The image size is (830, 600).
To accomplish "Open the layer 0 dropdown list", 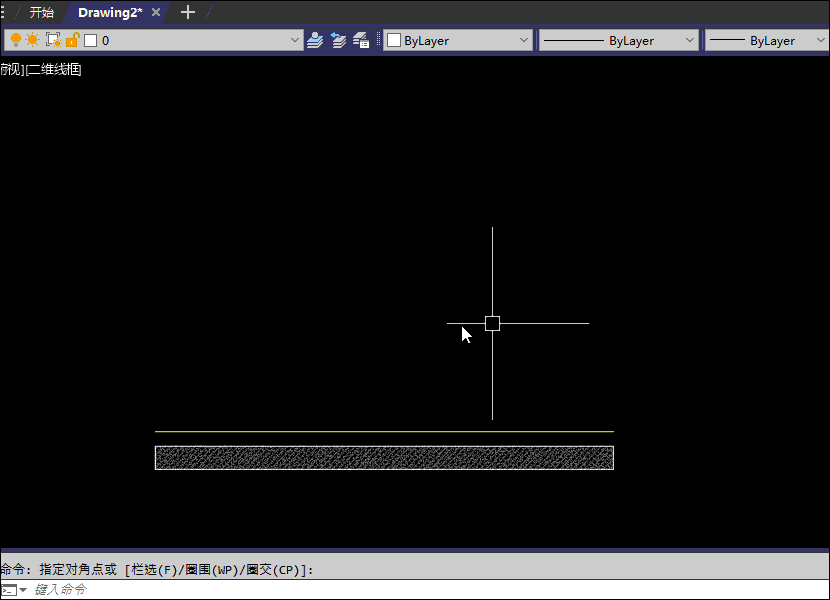I will coord(294,41).
